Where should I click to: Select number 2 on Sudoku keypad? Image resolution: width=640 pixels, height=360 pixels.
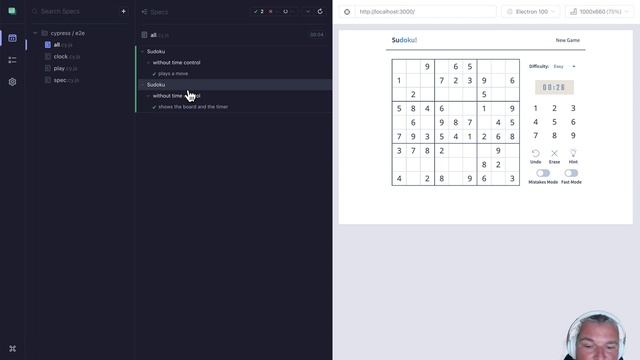point(554,108)
